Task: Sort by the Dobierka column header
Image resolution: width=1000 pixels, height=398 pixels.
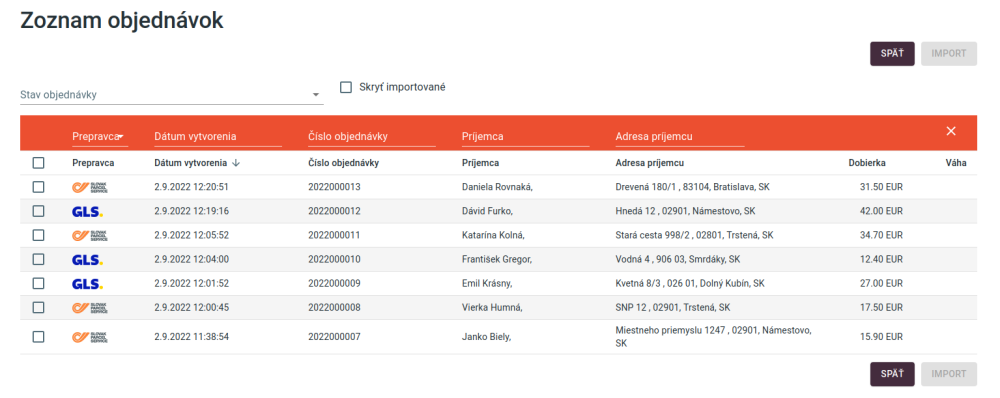Action: pyautogui.click(x=867, y=163)
